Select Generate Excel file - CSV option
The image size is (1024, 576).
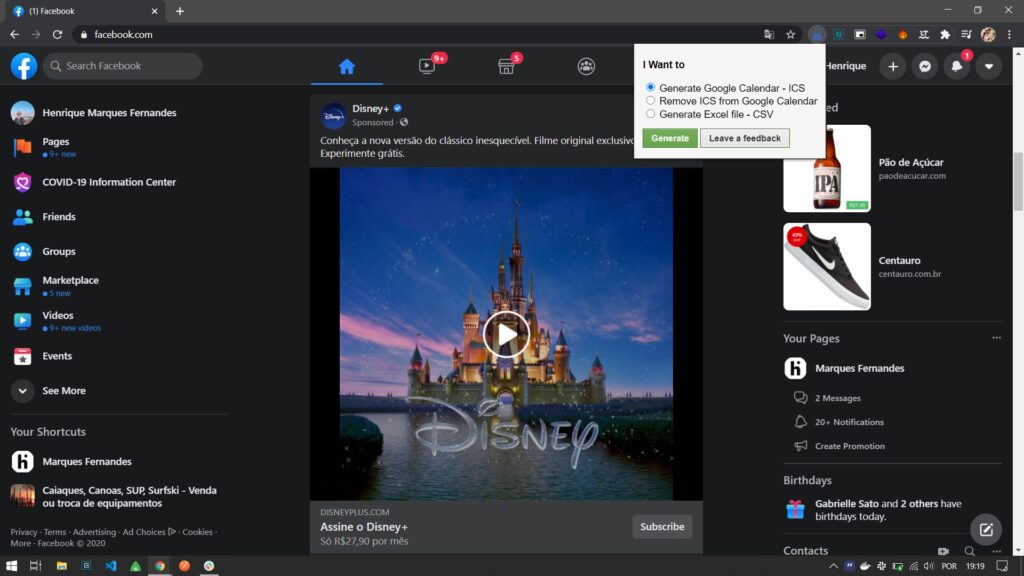[x=650, y=114]
